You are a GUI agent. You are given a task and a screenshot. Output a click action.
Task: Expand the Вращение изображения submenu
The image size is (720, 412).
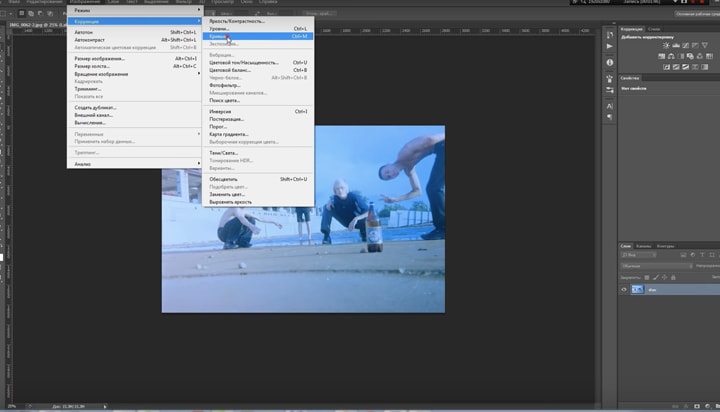[x=135, y=74]
